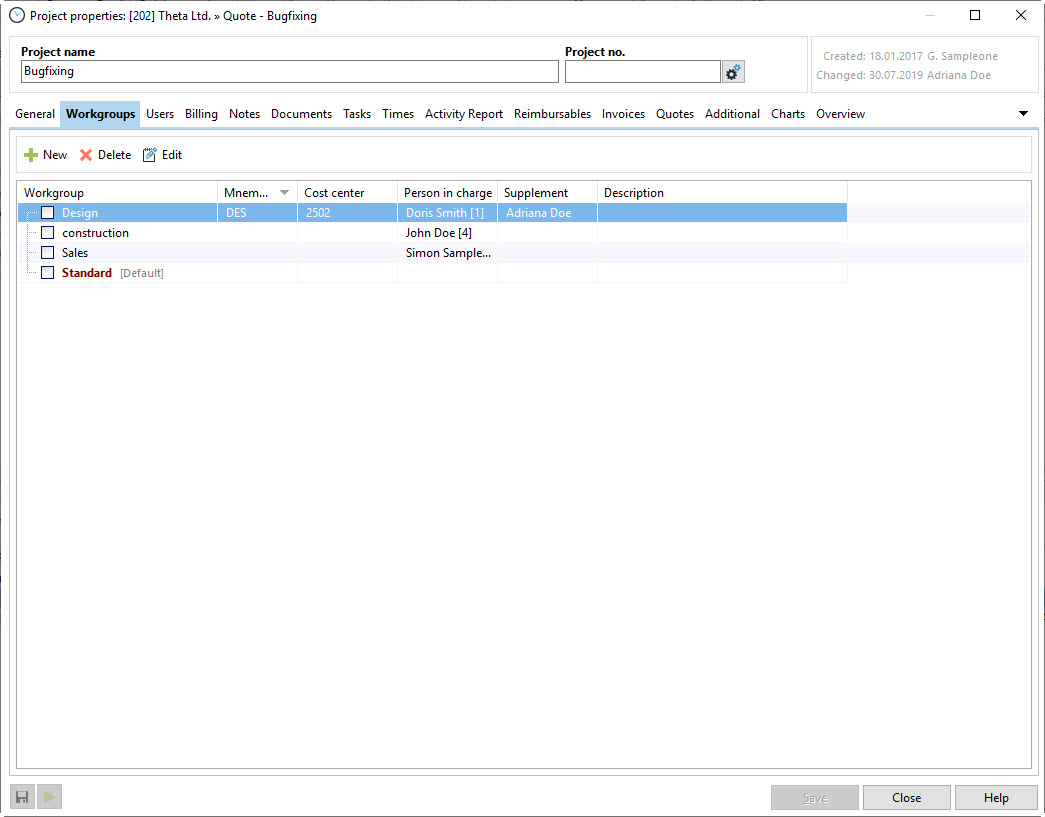This screenshot has width=1045, height=817.
Task: Click the Edit pencil icon
Action: click(150, 155)
